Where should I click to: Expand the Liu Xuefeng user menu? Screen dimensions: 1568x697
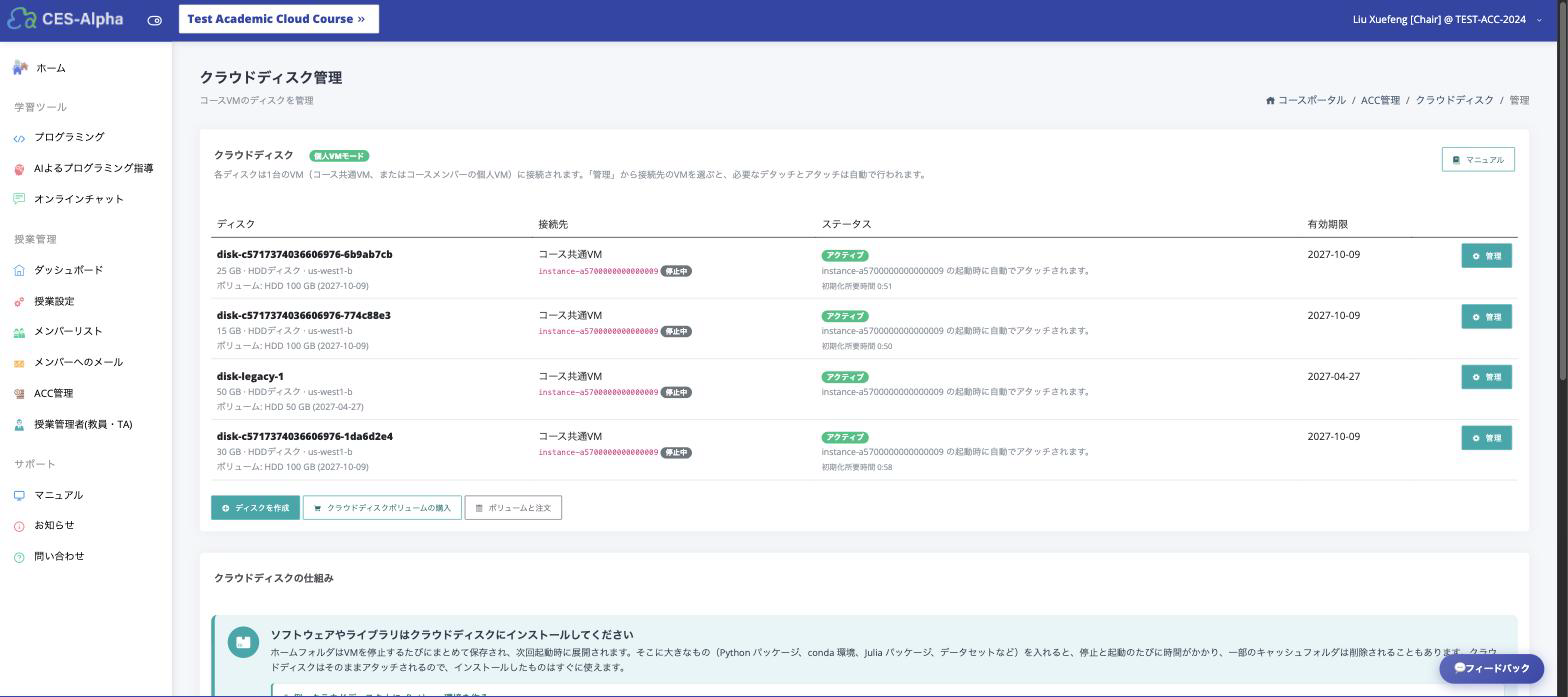click(x=1446, y=19)
